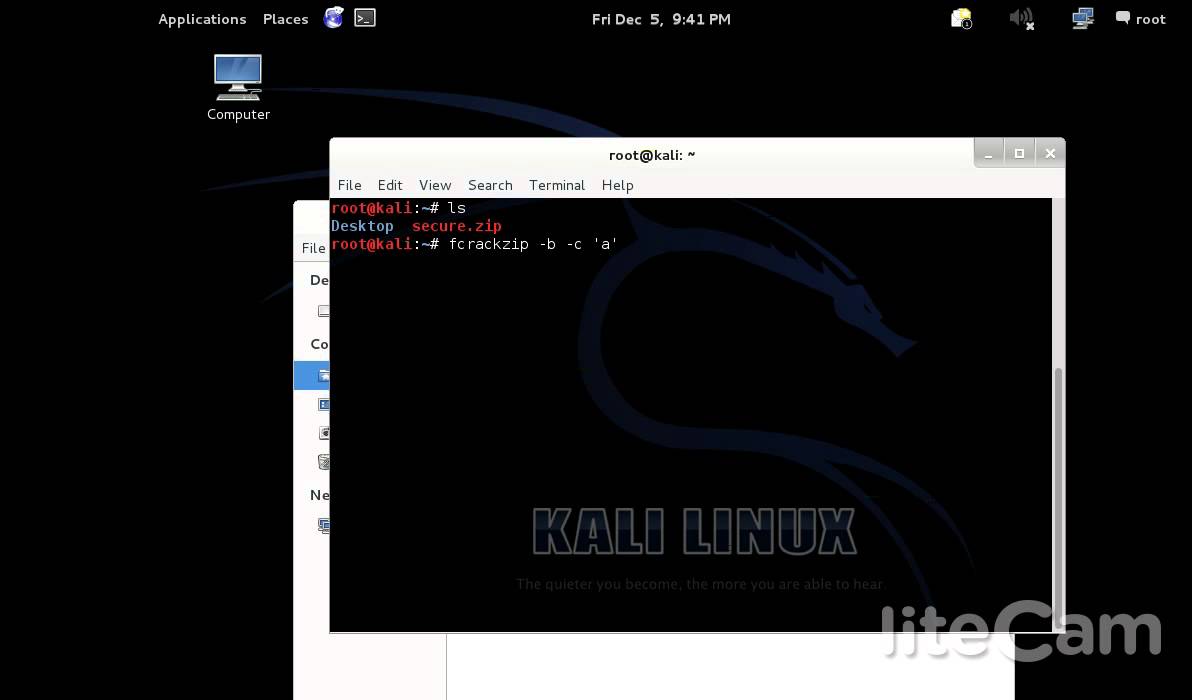Open the terminal Search menu
Viewport: 1192px width, 700px height.
coord(490,185)
